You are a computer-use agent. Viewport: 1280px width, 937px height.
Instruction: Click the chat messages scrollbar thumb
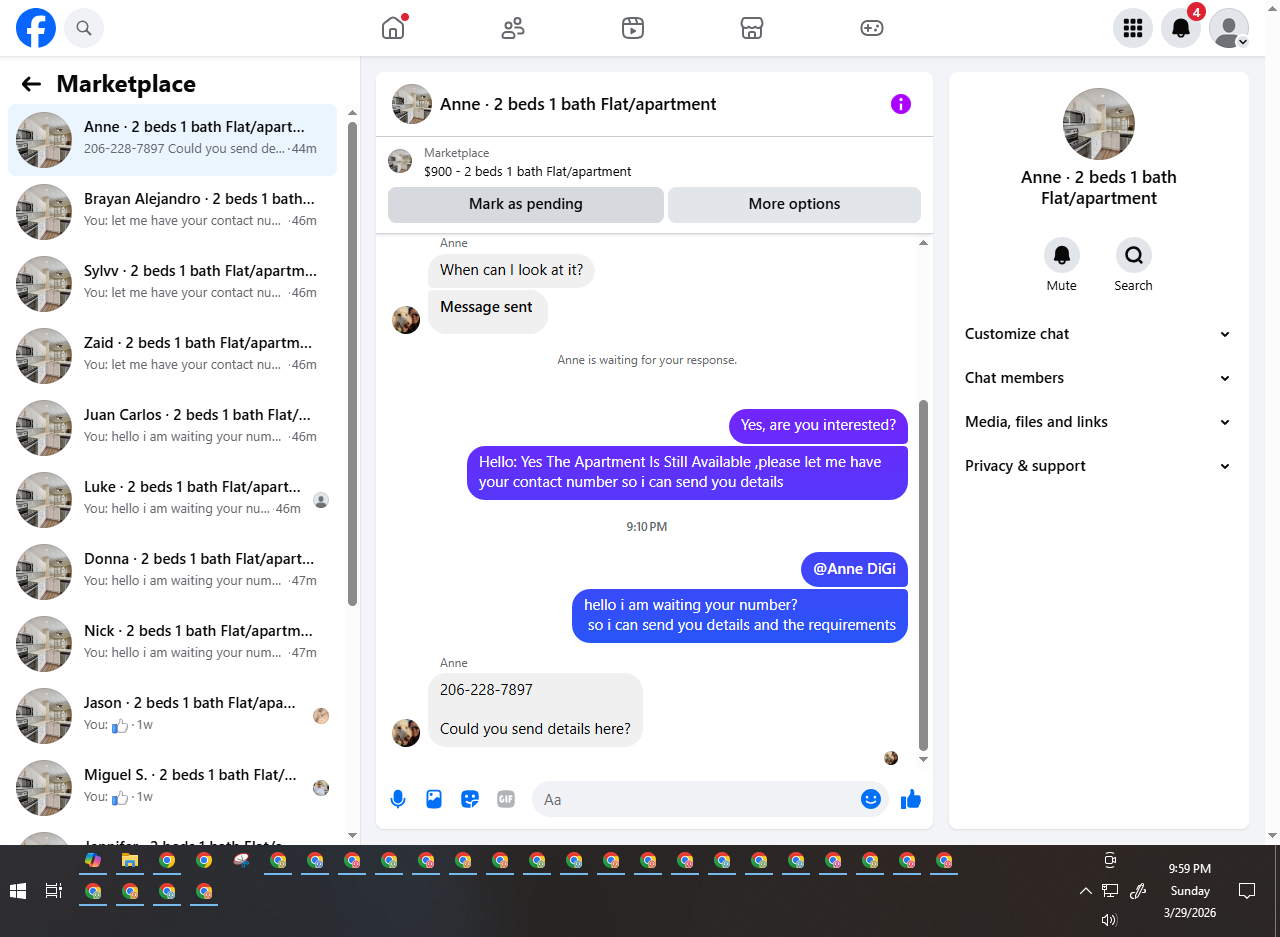coord(924,575)
